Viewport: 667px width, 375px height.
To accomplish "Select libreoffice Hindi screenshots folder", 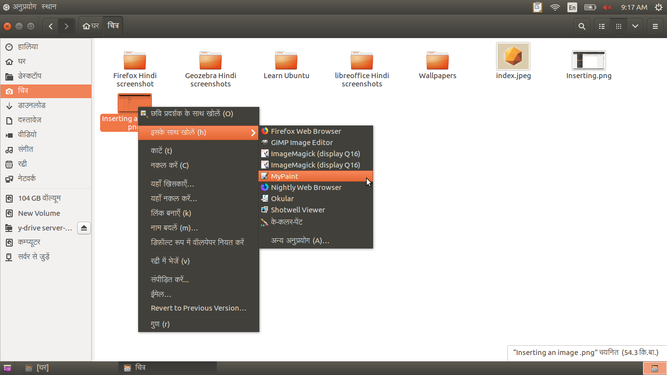I will [362, 69].
